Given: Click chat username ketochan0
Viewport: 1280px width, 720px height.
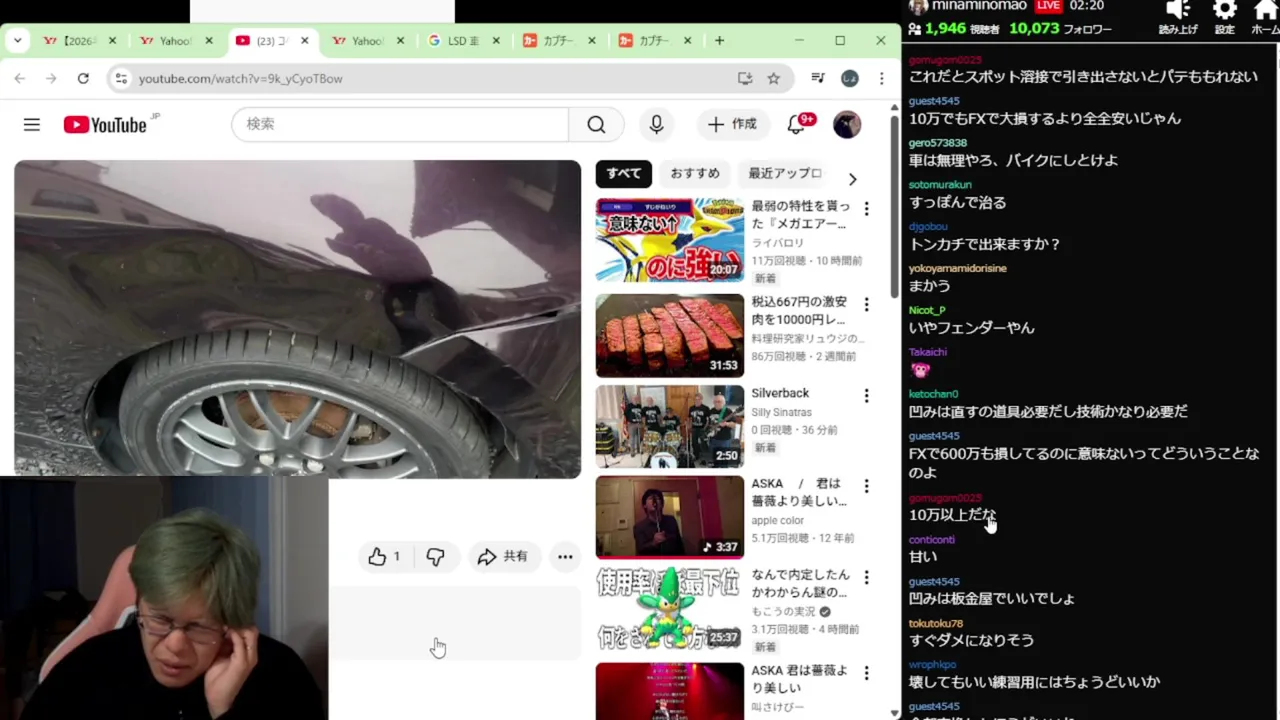Looking at the screenshot, I should click(x=933, y=394).
